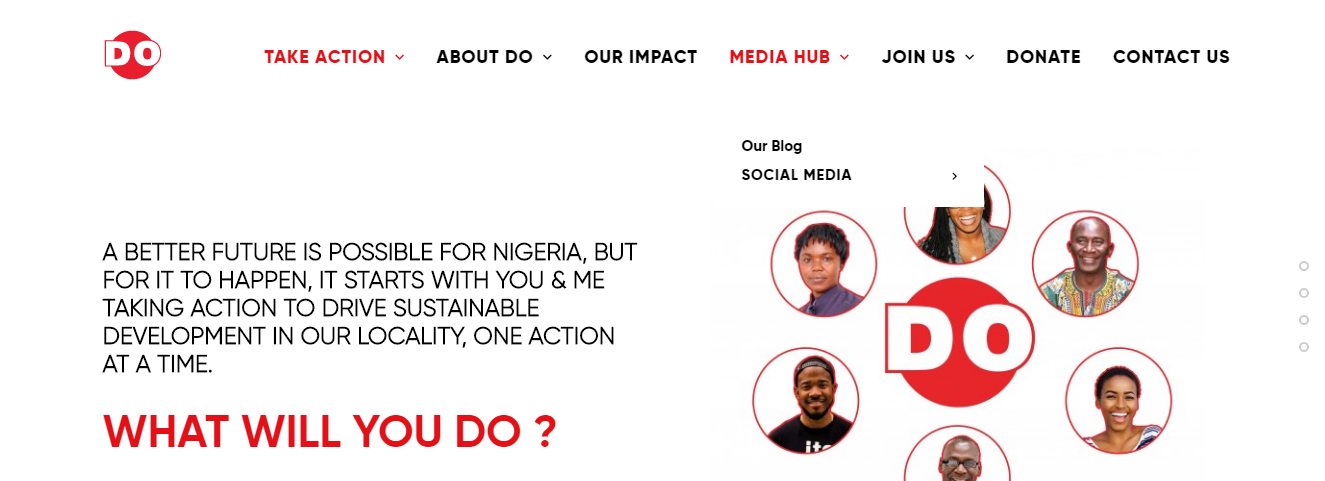Click the Social Media submenu arrow
Image resolution: width=1325 pixels, height=481 pixels.
(x=954, y=176)
